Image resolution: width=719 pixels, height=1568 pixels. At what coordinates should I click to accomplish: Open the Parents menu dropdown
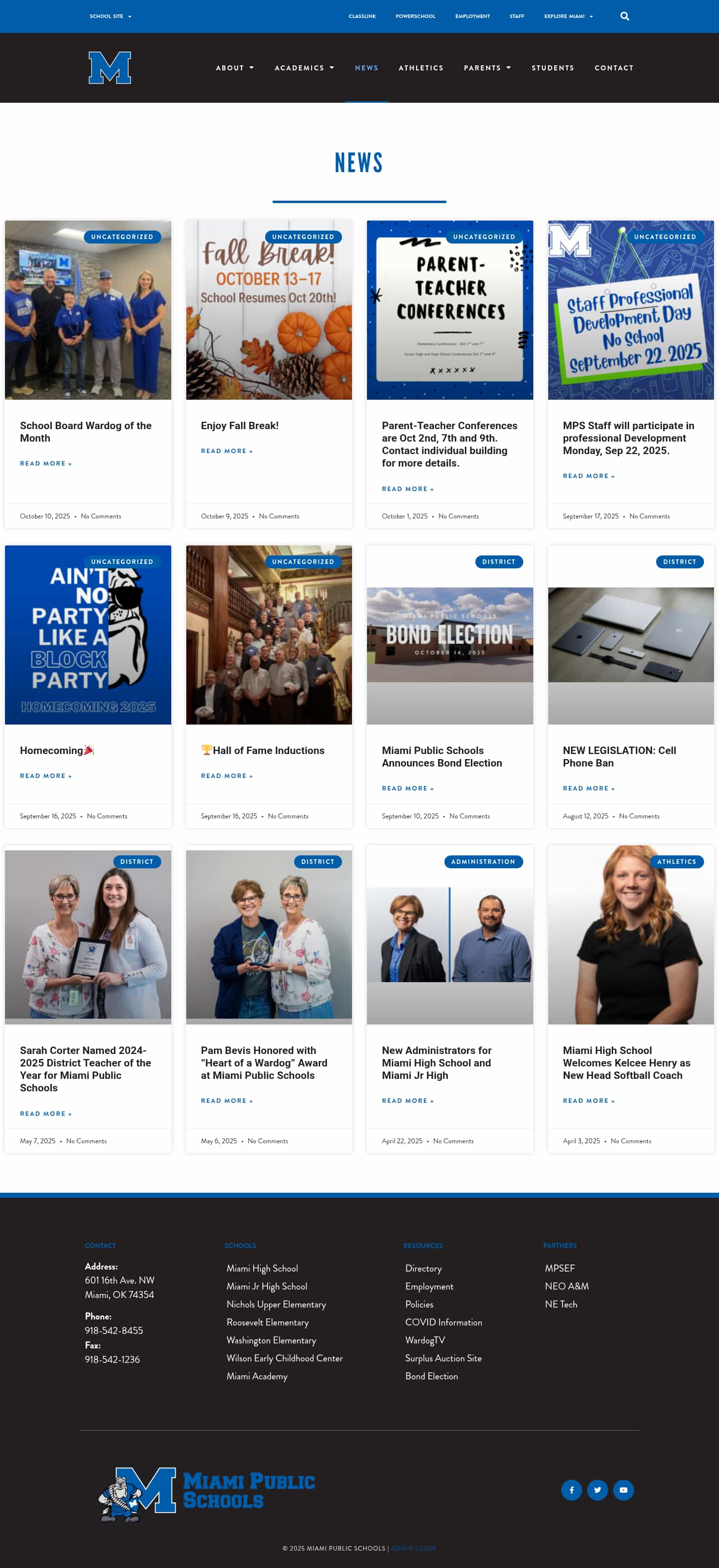pyautogui.click(x=487, y=68)
